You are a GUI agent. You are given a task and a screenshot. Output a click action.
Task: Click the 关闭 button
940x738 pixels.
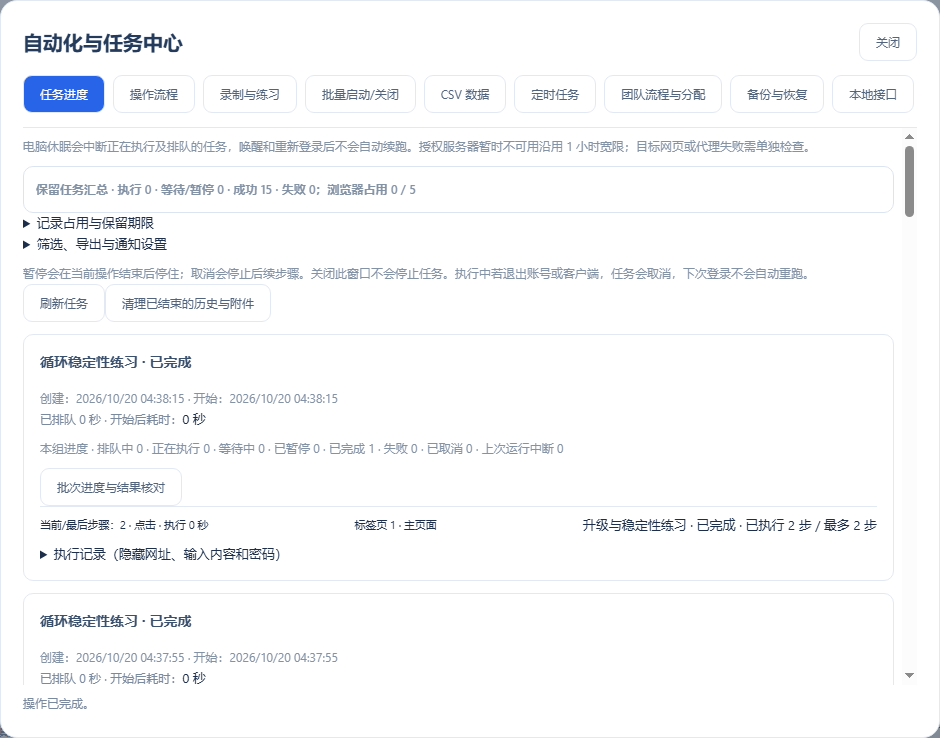tap(887, 43)
